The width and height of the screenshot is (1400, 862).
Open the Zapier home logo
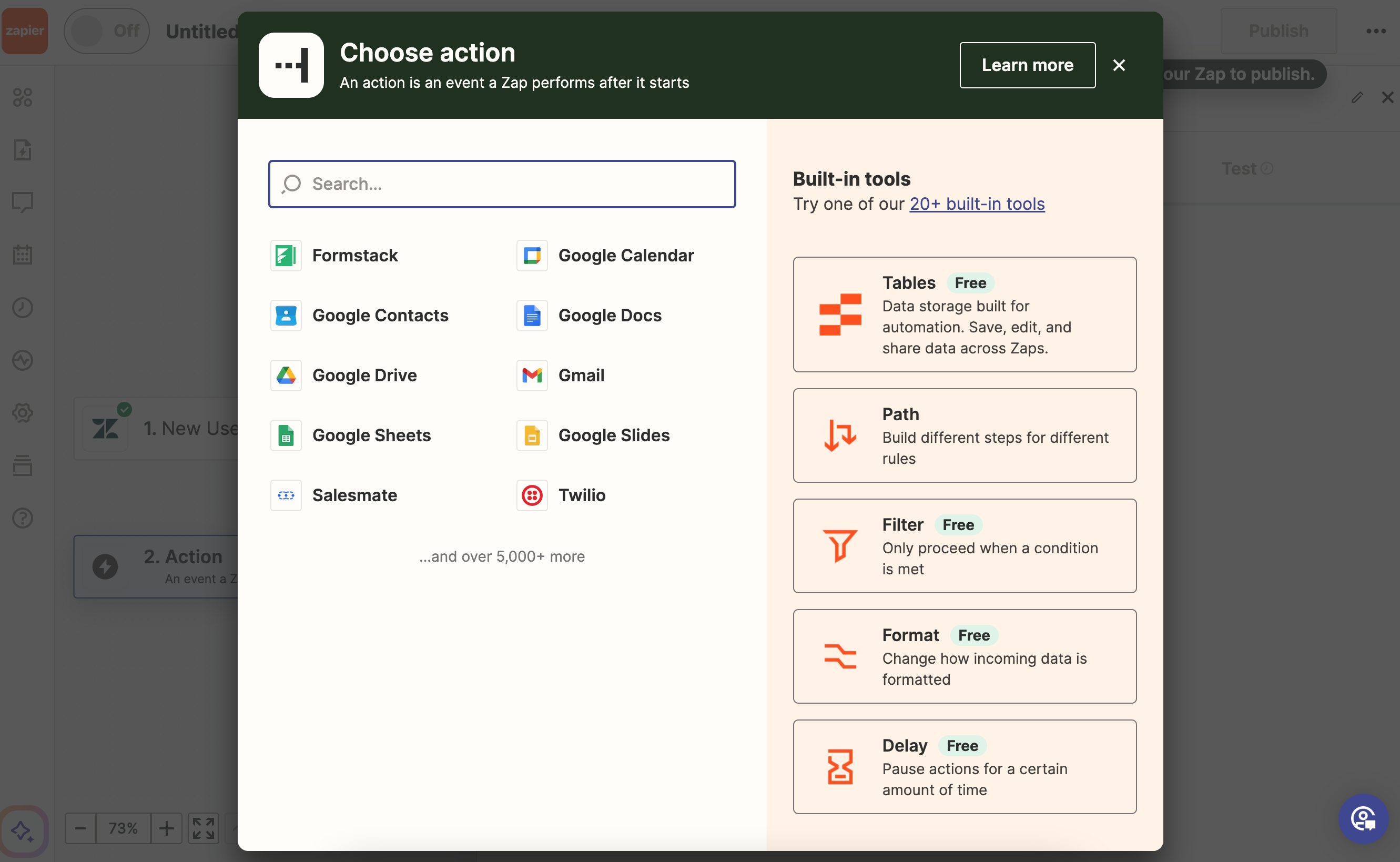click(25, 30)
